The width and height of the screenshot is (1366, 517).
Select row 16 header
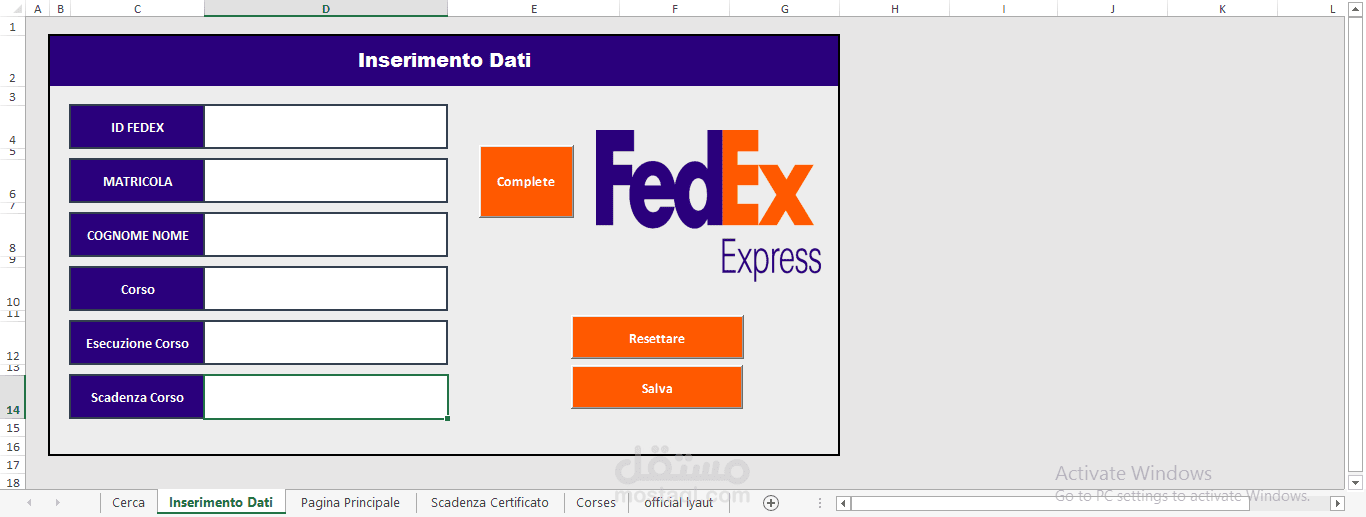pyautogui.click(x=12, y=446)
